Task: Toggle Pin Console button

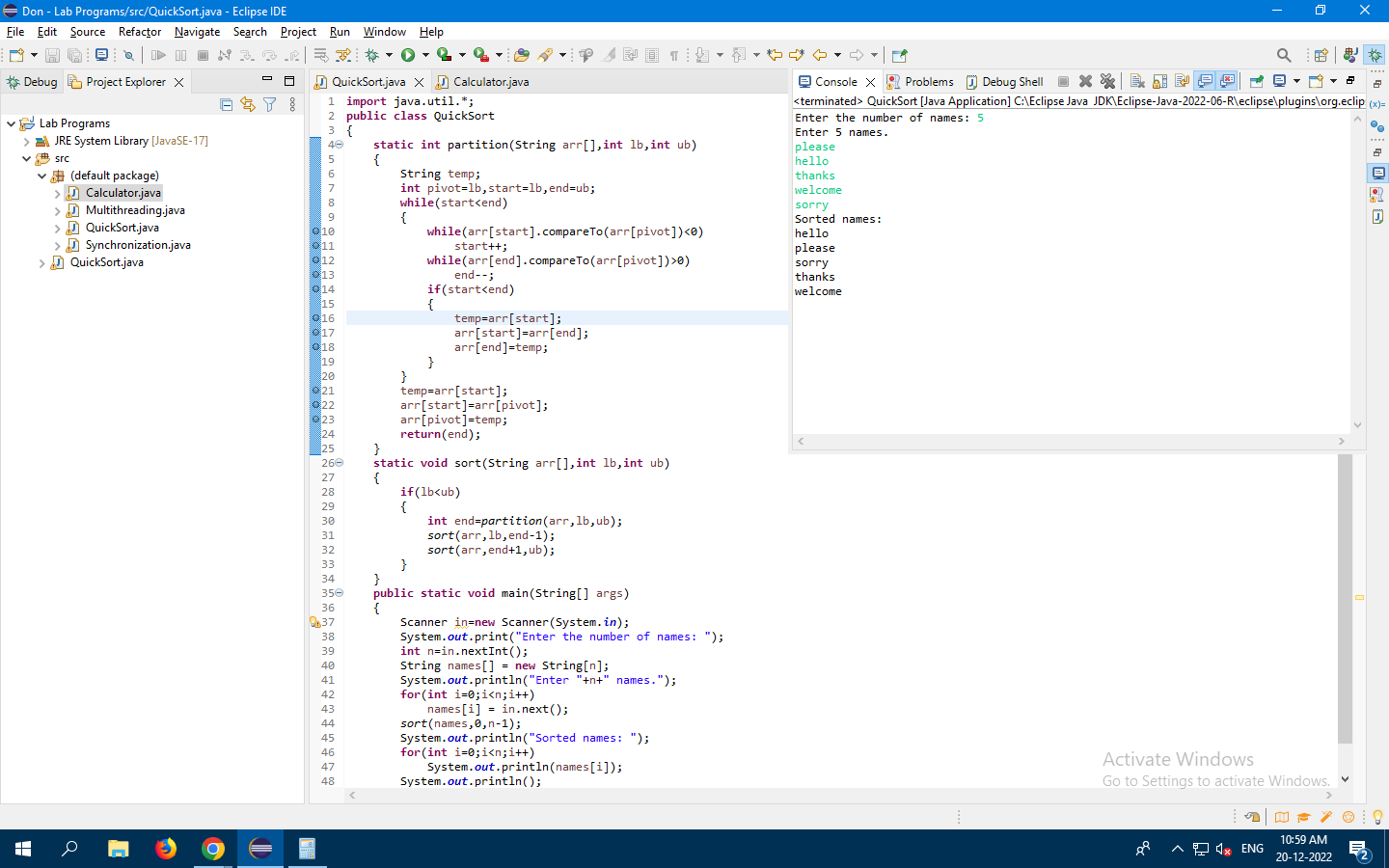Action: coord(1256,81)
